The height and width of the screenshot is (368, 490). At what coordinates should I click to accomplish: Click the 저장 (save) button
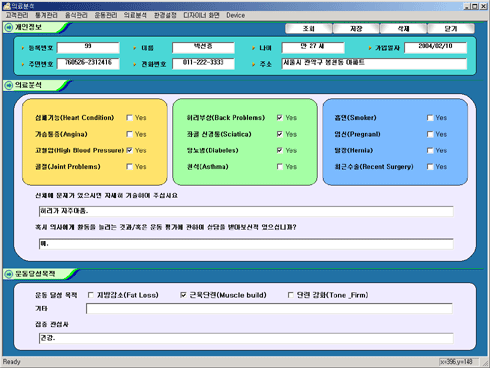tap(356, 29)
